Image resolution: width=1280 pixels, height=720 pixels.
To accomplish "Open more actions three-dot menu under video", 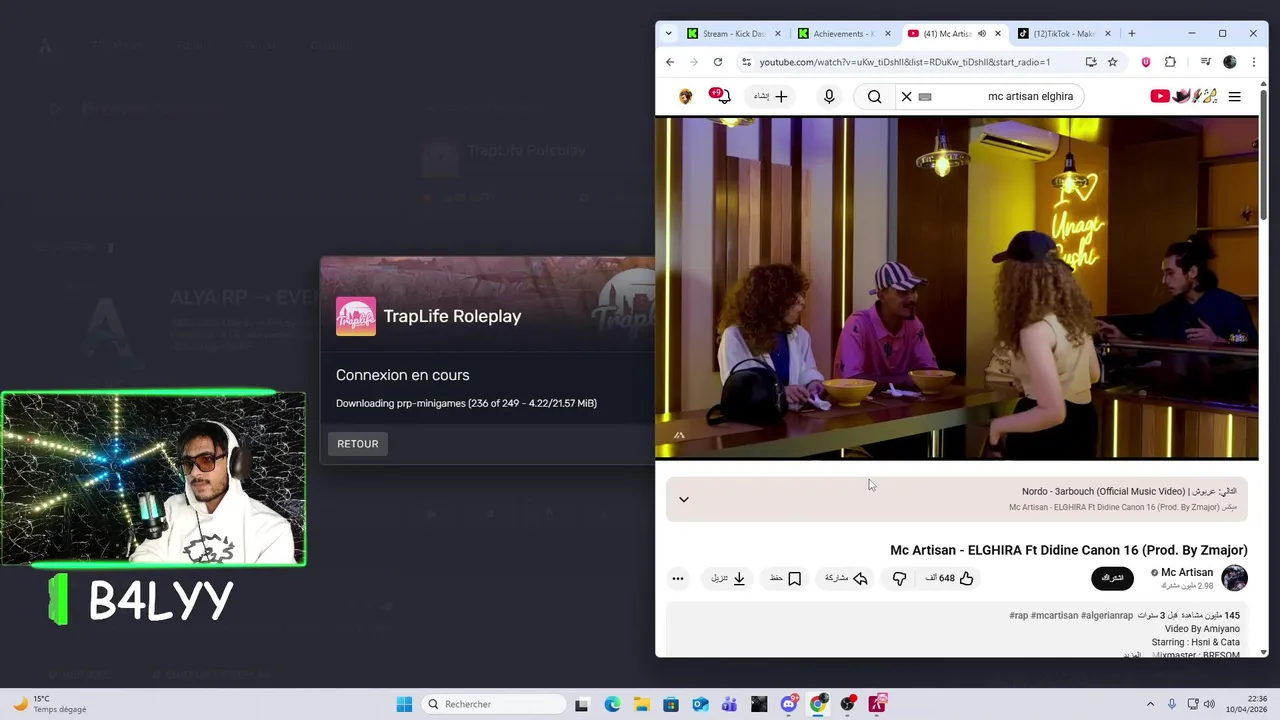I will click(x=678, y=578).
